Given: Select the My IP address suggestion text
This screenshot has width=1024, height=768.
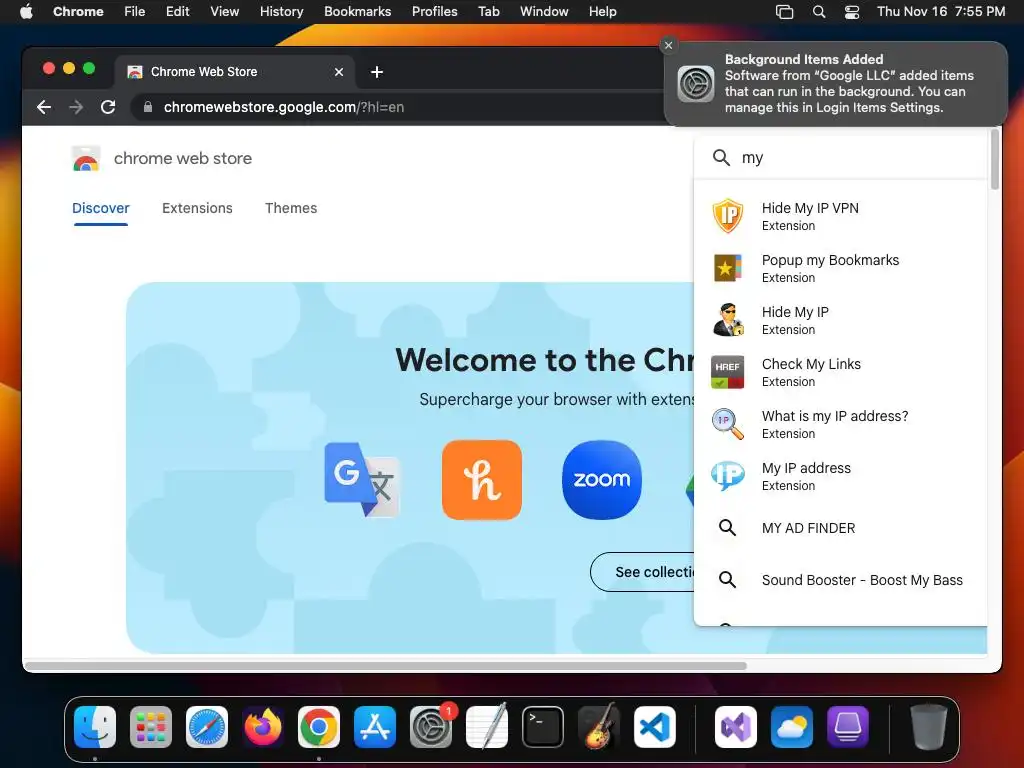Looking at the screenshot, I should point(806,468).
